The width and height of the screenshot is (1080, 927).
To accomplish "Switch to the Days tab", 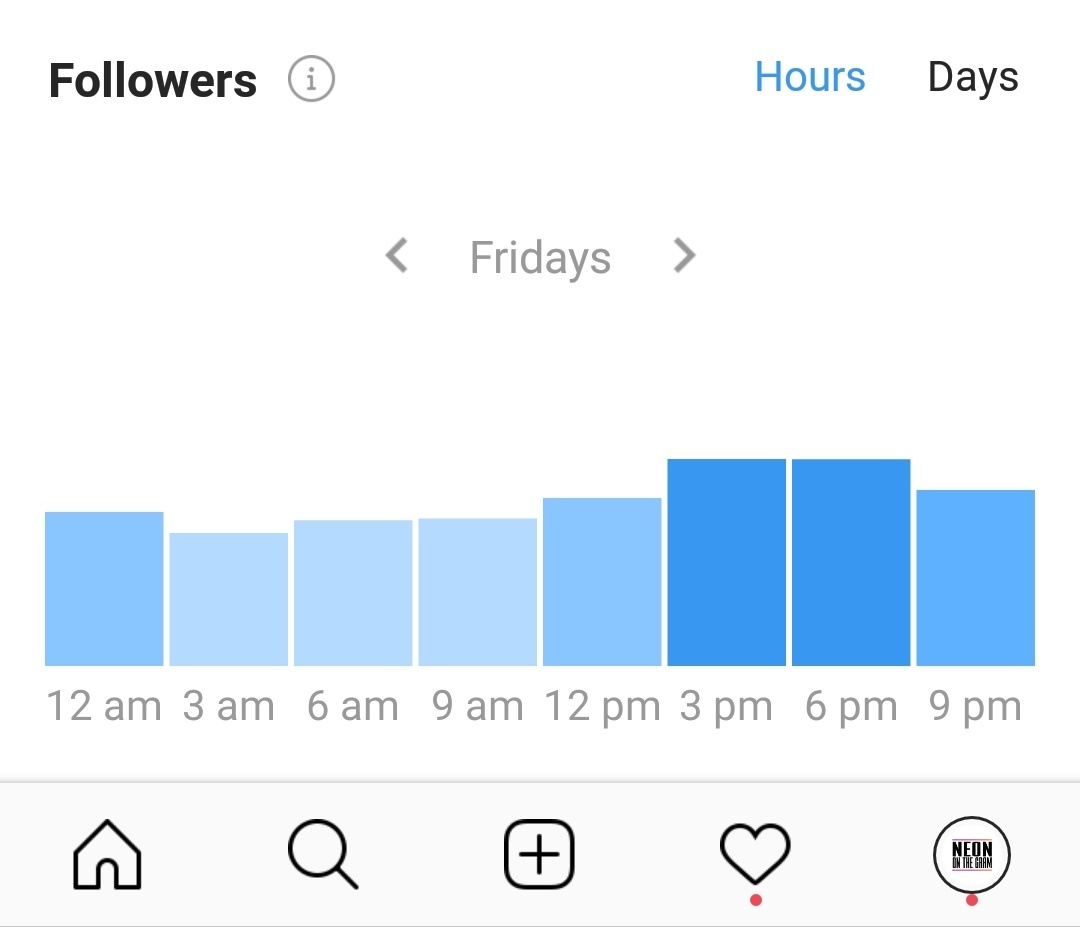I will click(x=973, y=76).
